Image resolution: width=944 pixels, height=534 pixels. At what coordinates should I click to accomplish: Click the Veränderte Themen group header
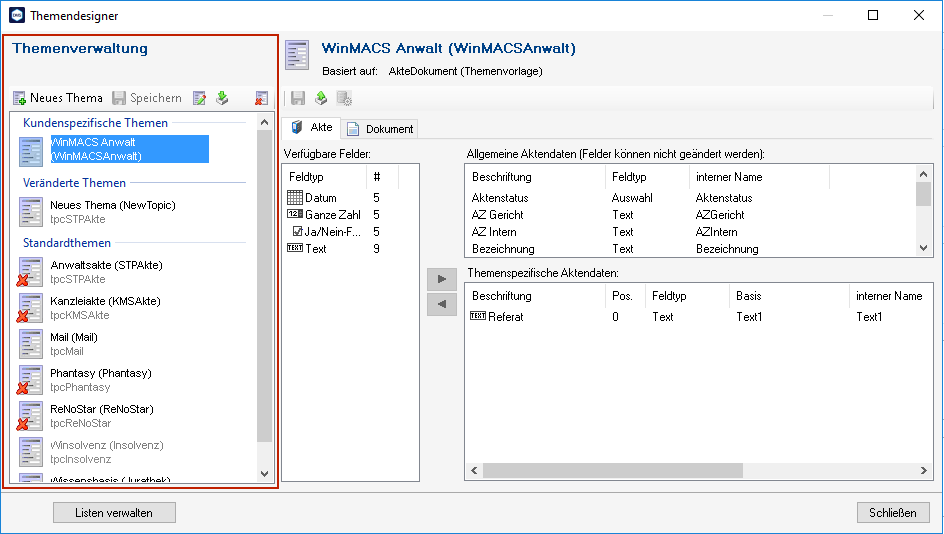click(74, 183)
